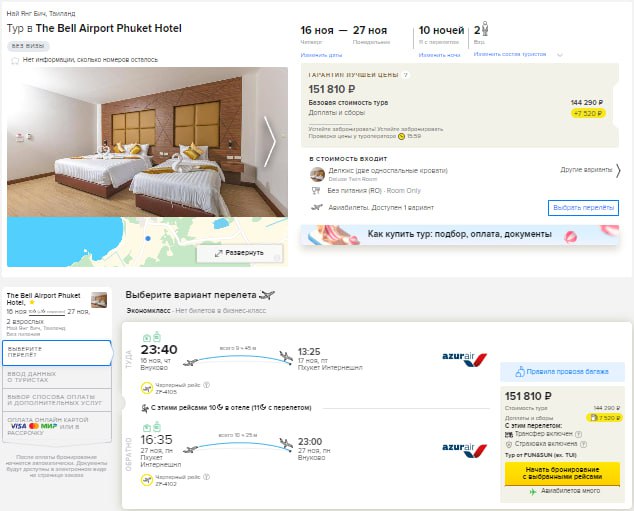Click the bell icon next to room availability
The height and width of the screenshot is (511, 634).
coord(14,61)
